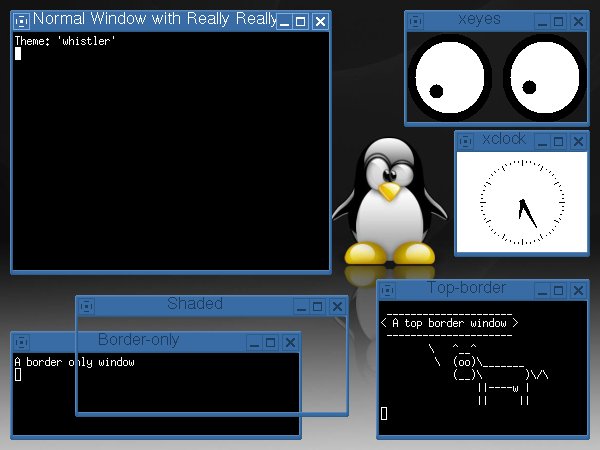Image resolution: width=600 pixels, height=450 pixels.
Task: Click the 'A border only window' text
Action: pyautogui.click(x=75, y=362)
